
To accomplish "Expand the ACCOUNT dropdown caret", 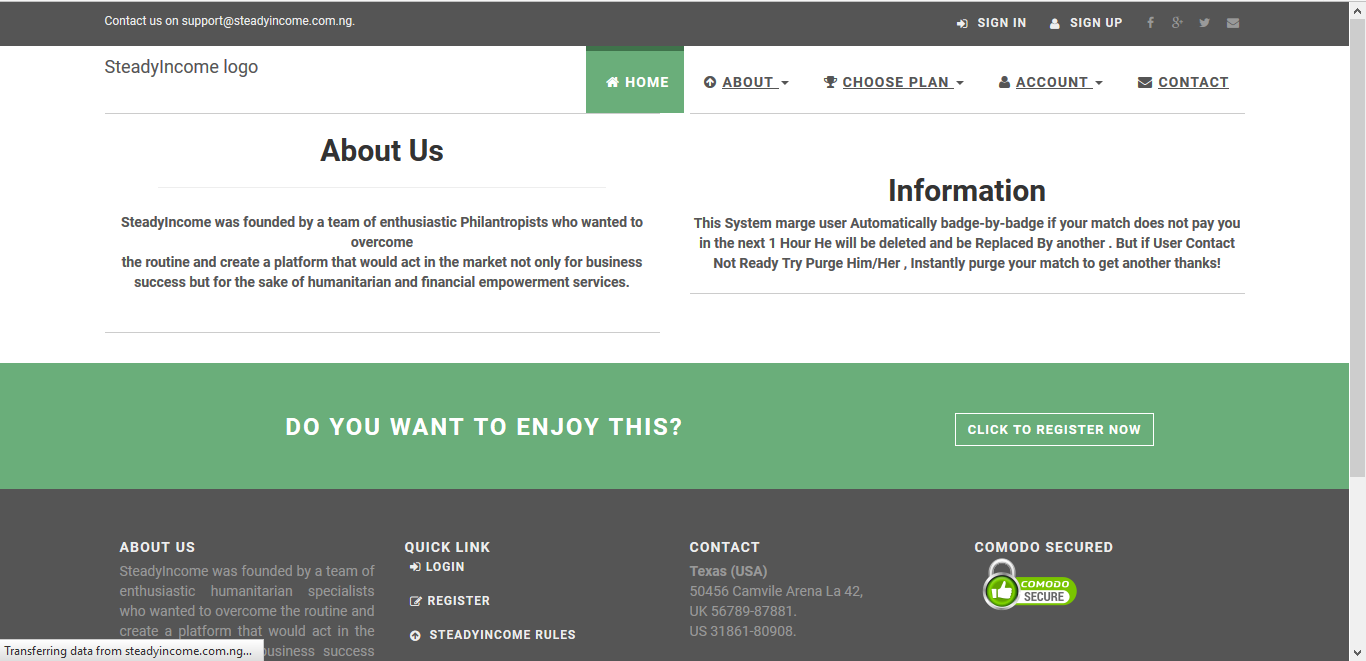I will [1099, 83].
